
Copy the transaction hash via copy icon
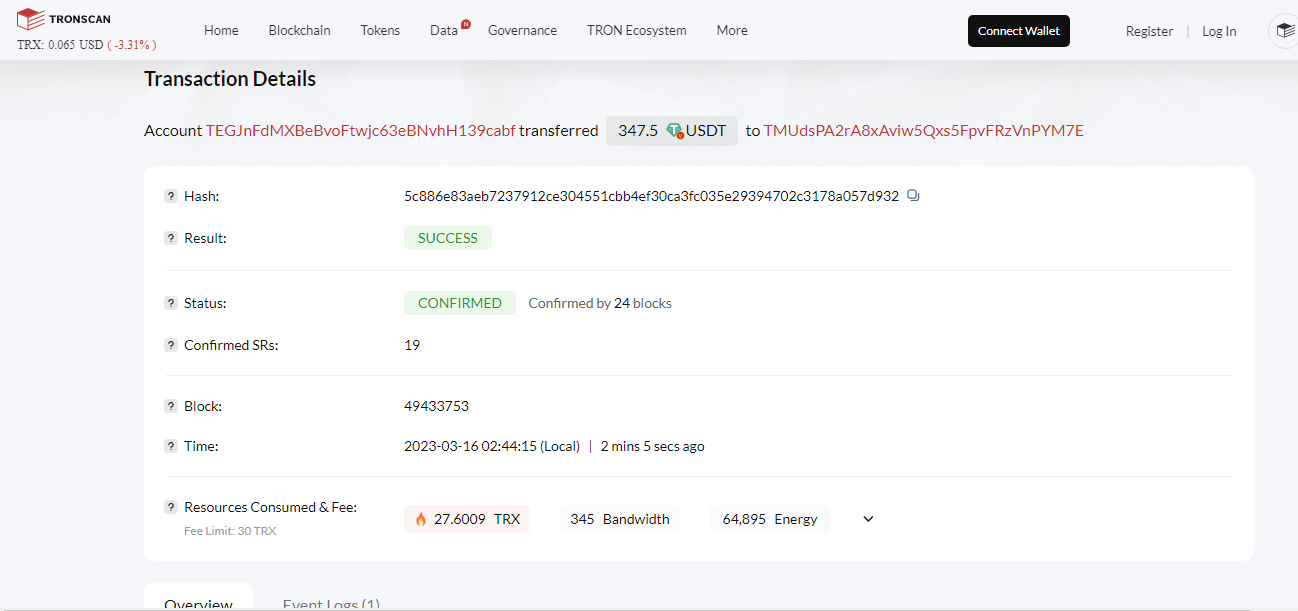click(913, 196)
